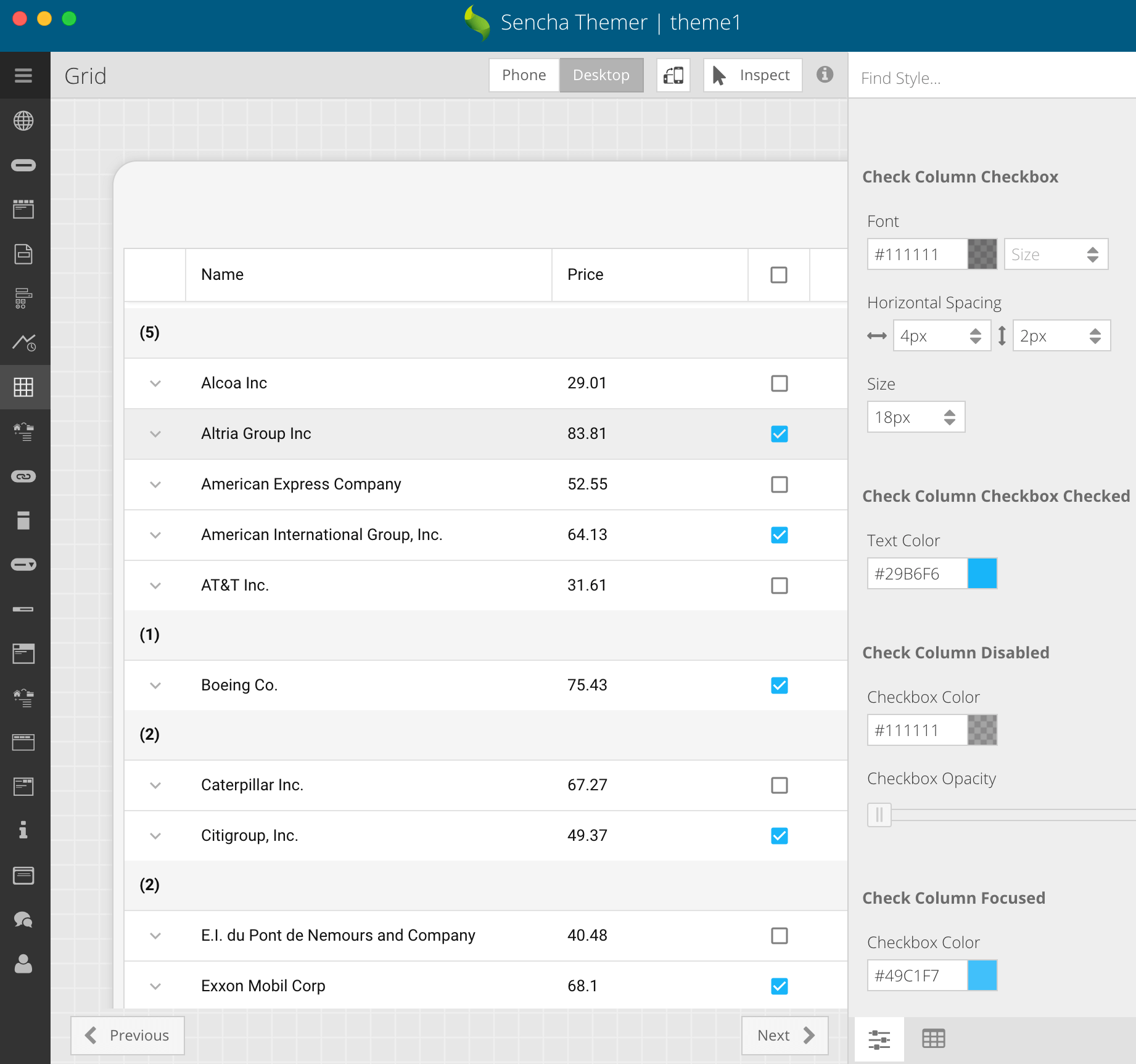Open the Font Size stepper dropdown
The height and width of the screenshot is (1064, 1136).
click(x=1092, y=255)
